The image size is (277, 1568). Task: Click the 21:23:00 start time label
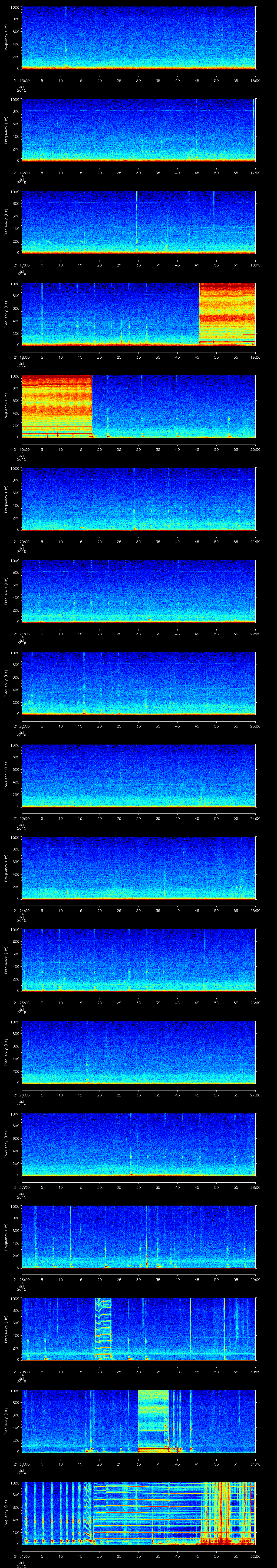point(21,818)
